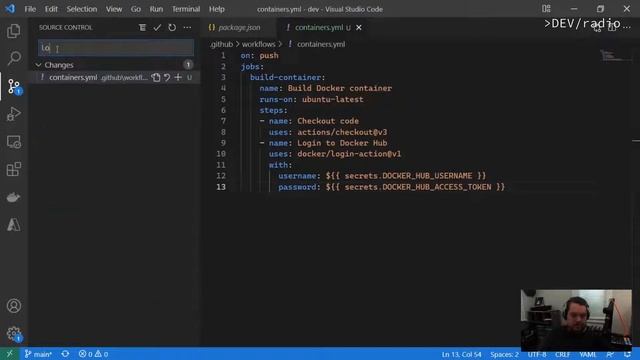Click main branch in status bar
Screen dimensions: 640x360
click(38, 354)
